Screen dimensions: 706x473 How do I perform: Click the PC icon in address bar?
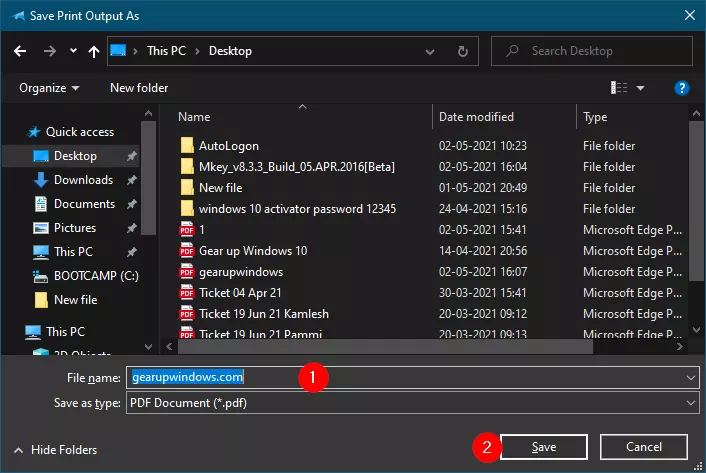tap(118, 50)
